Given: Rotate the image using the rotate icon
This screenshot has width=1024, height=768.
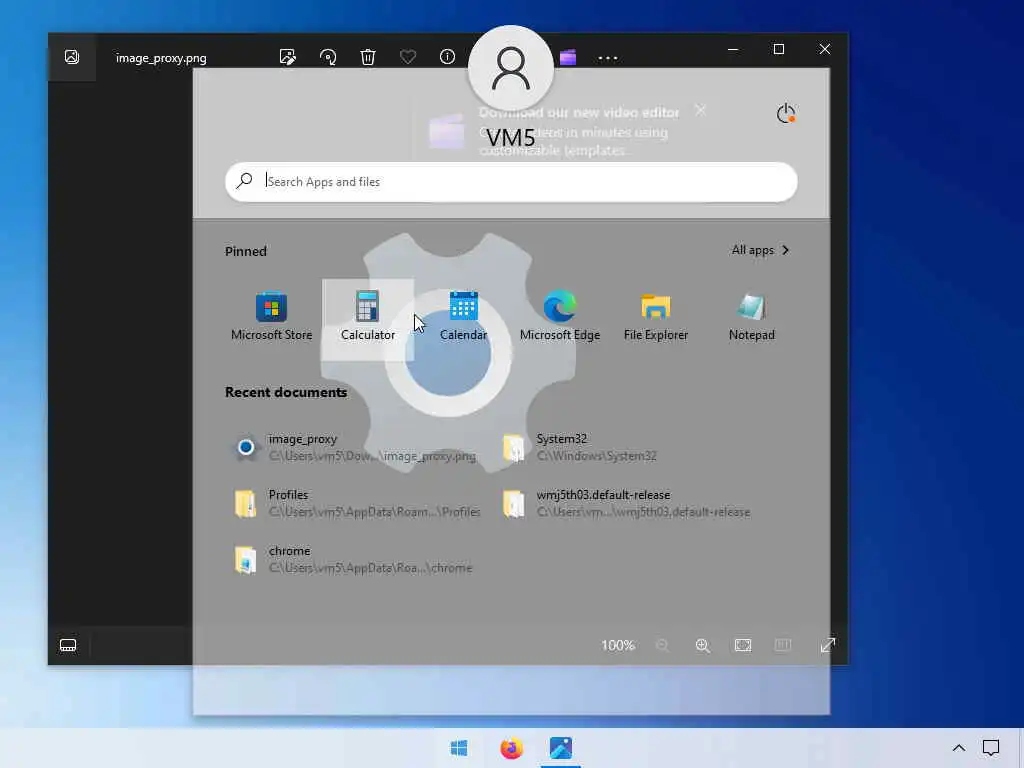Looking at the screenshot, I should click(328, 57).
